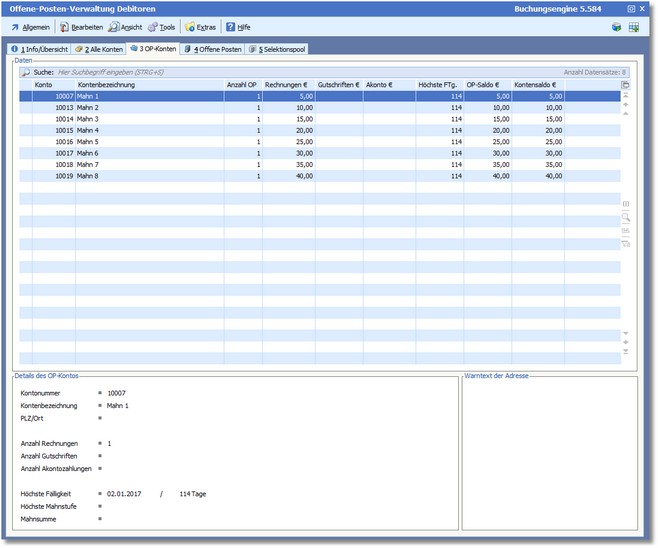Open the Tools menu
Image resolution: width=658 pixels, height=548 pixels.
pos(161,27)
